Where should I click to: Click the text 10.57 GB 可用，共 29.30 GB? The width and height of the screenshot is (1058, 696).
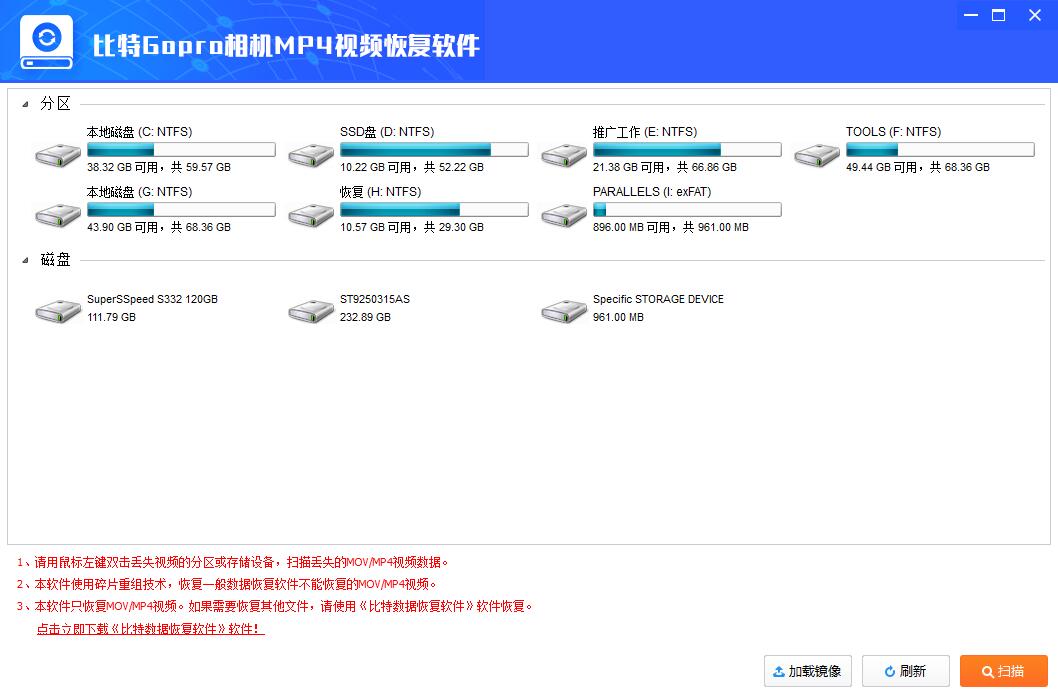(412, 227)
